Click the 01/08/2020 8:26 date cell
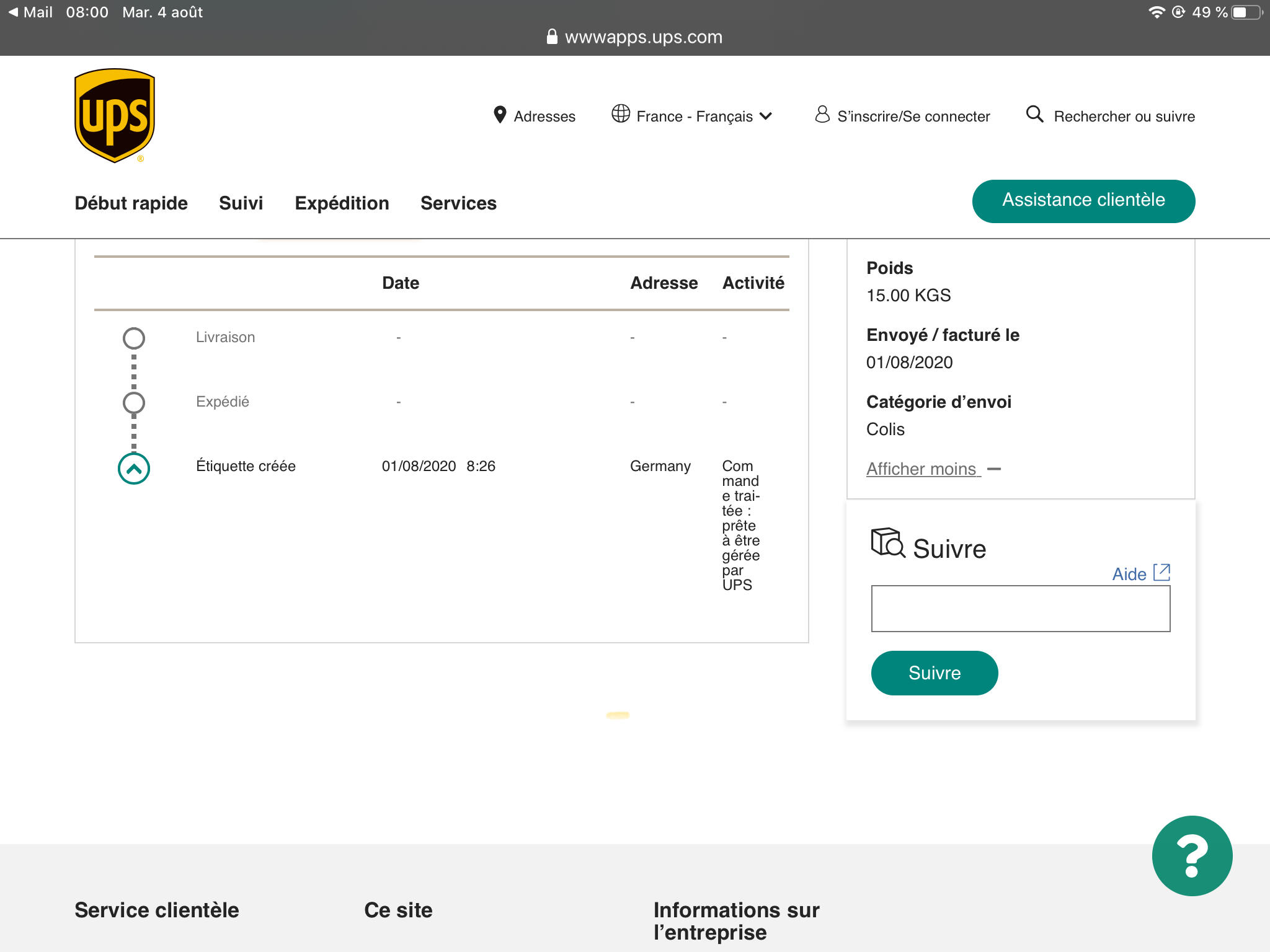This screenshot has width=1270, height=952. click(x=438, y=466)
